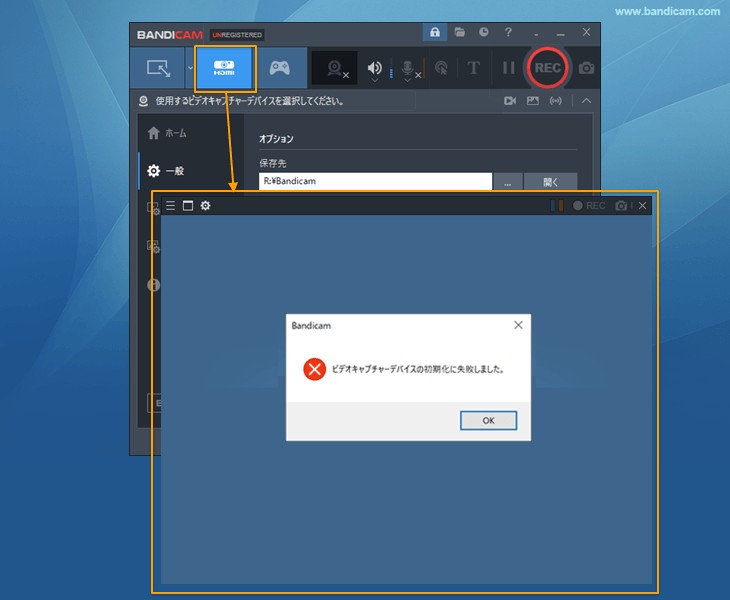Open the device settings gear icon
The width and height of the screenshot is (730, 600).
[205, 205]
